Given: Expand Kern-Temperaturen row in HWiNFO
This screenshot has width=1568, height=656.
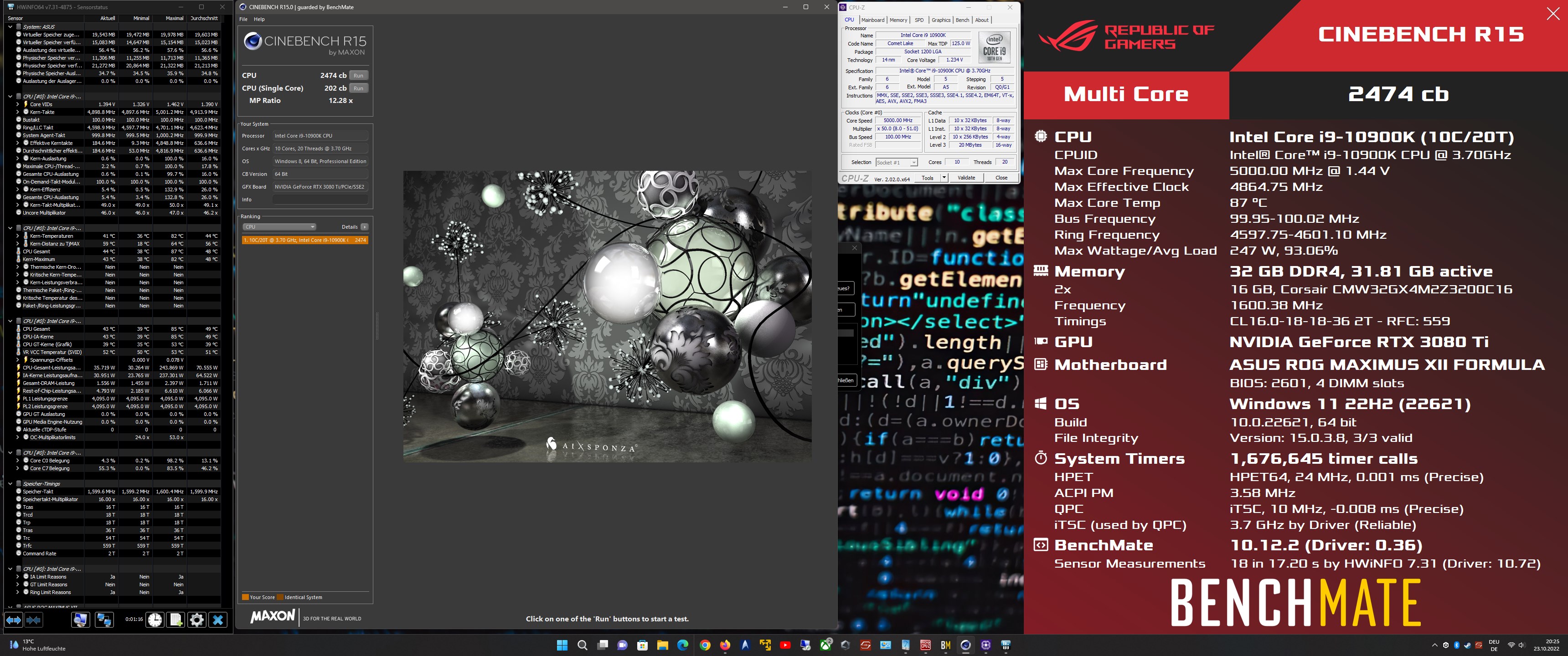Looking at the screenshot, I should click(18, 236).
